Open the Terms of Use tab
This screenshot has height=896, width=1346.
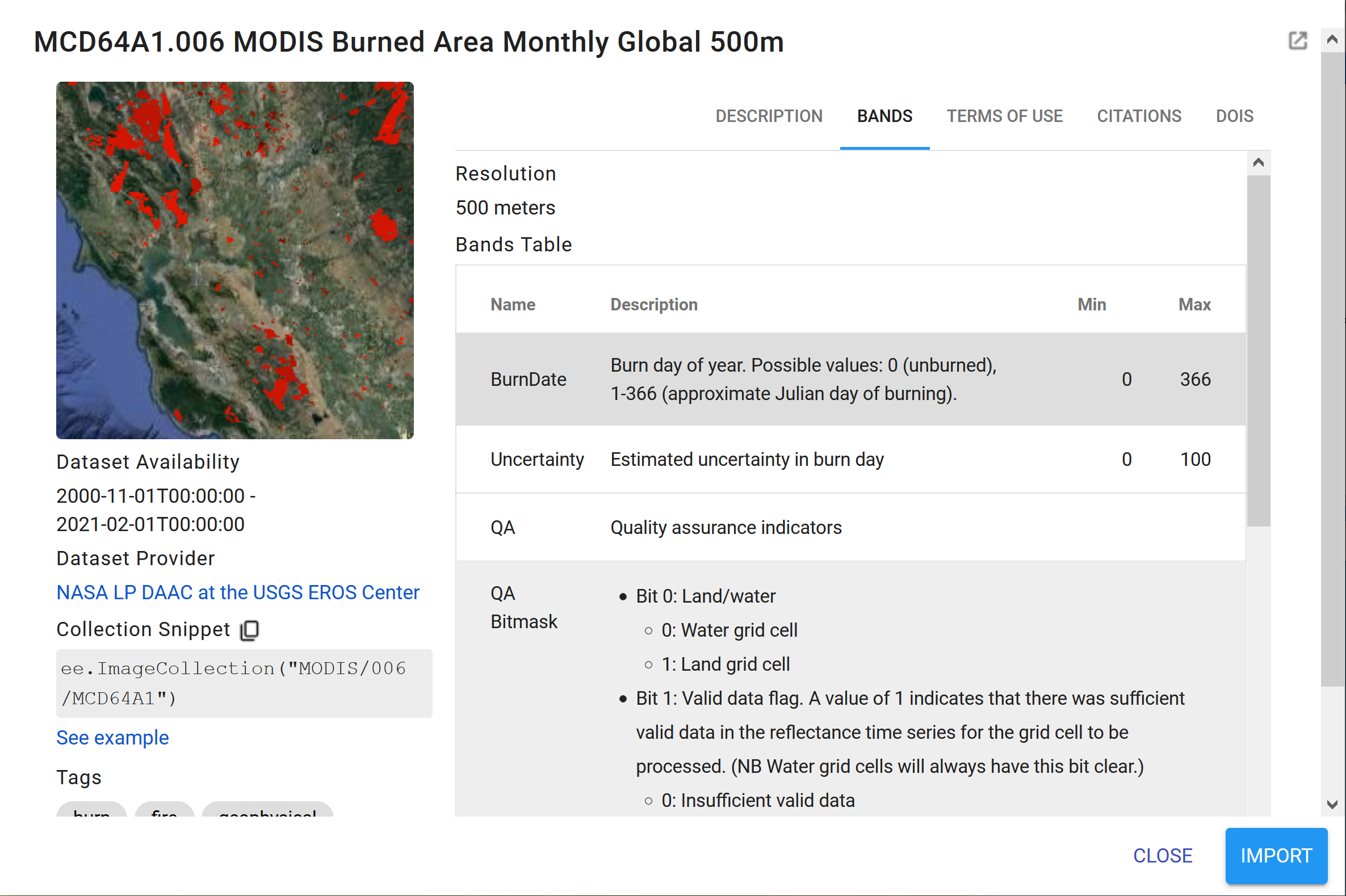pyautogui.click(x=1004, y=116)
